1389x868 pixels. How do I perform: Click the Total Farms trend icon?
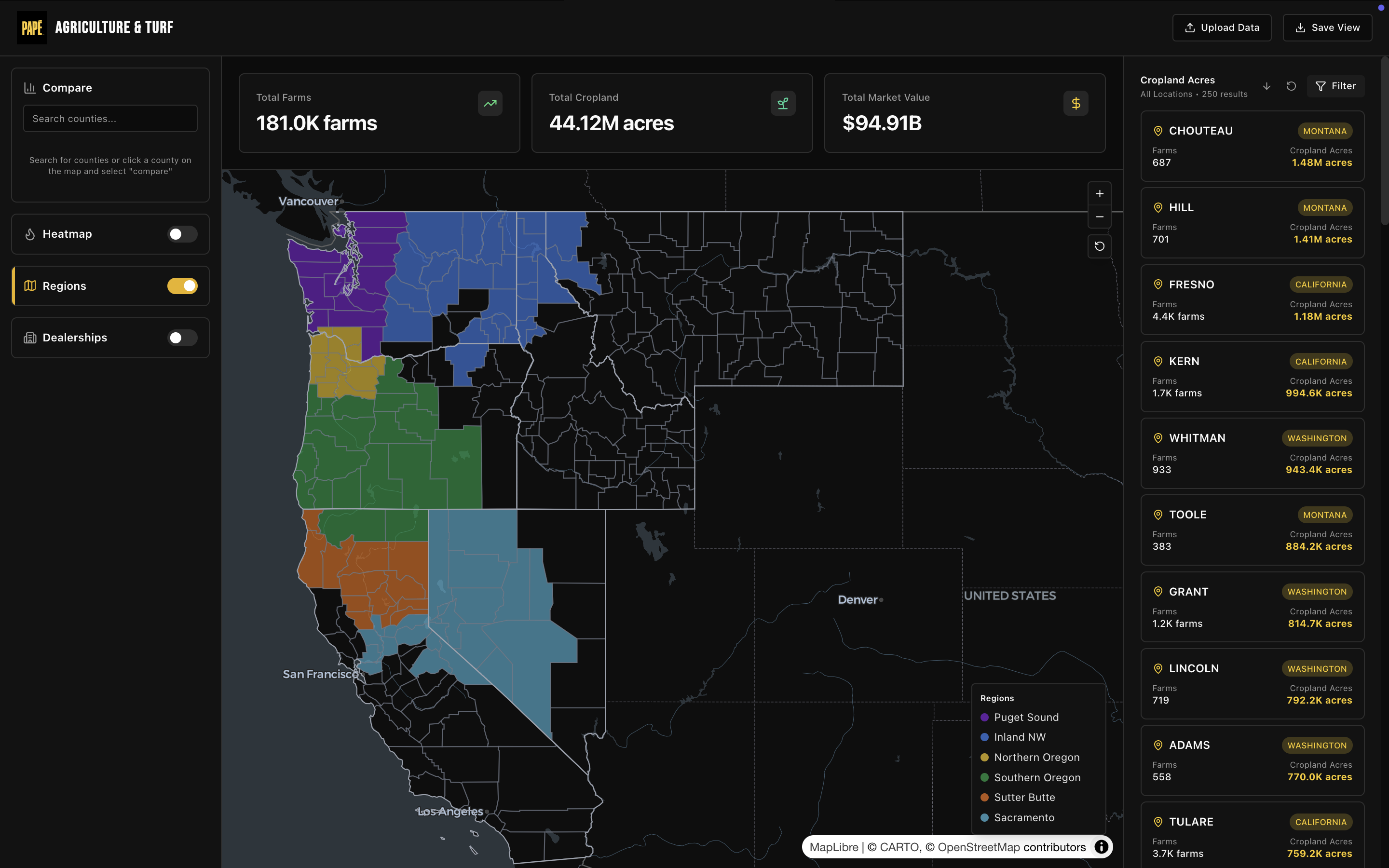click(490, 103)
